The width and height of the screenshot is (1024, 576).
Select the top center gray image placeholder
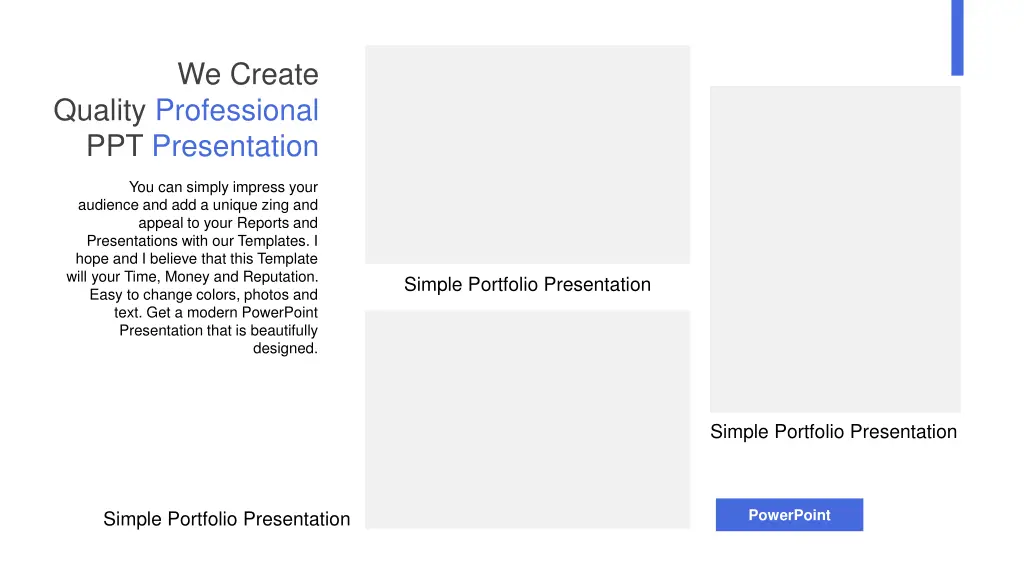(527, 154)
